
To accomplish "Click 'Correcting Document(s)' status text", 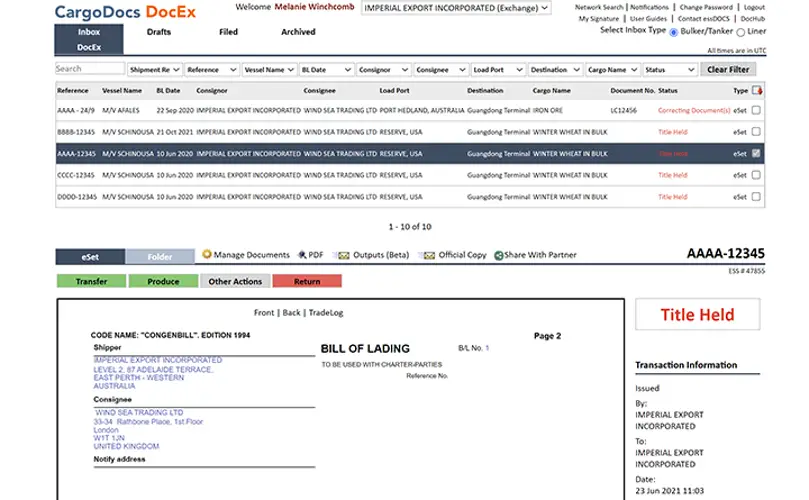I will (x=694, y=110).
